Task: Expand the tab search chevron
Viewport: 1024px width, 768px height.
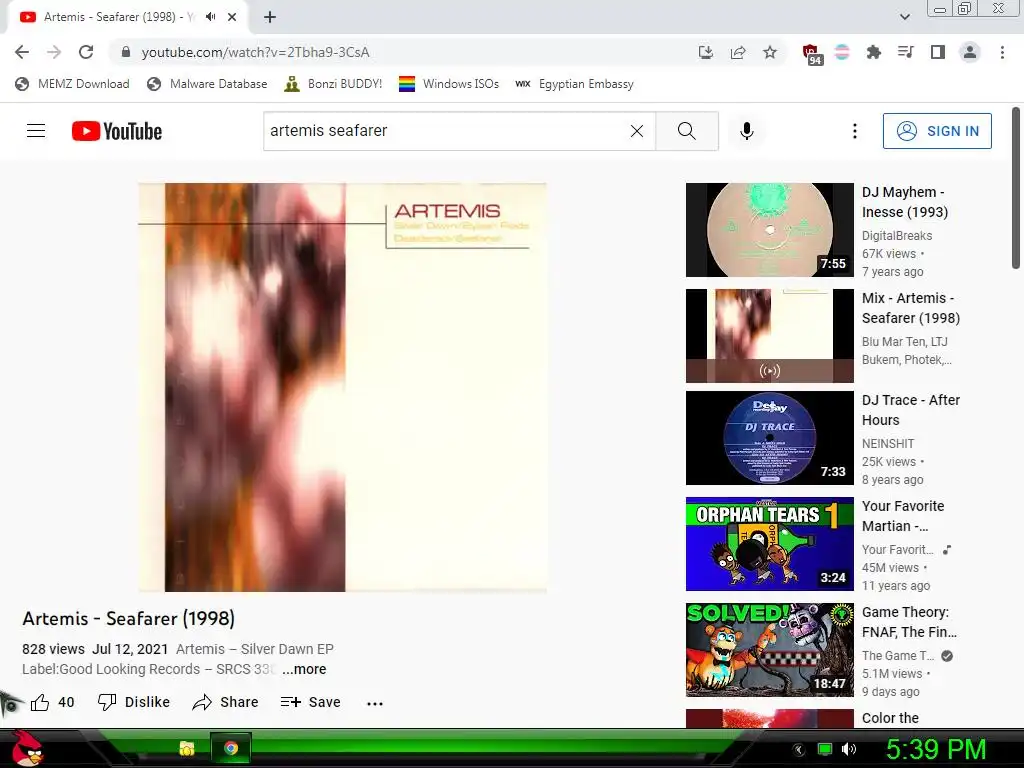Action: 904,17
